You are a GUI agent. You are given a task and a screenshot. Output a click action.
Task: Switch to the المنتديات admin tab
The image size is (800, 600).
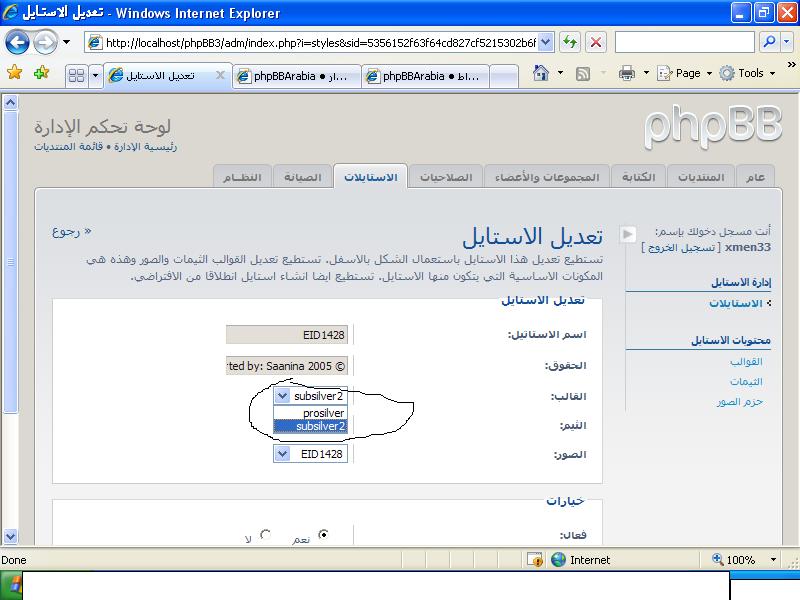click(701, 177)
